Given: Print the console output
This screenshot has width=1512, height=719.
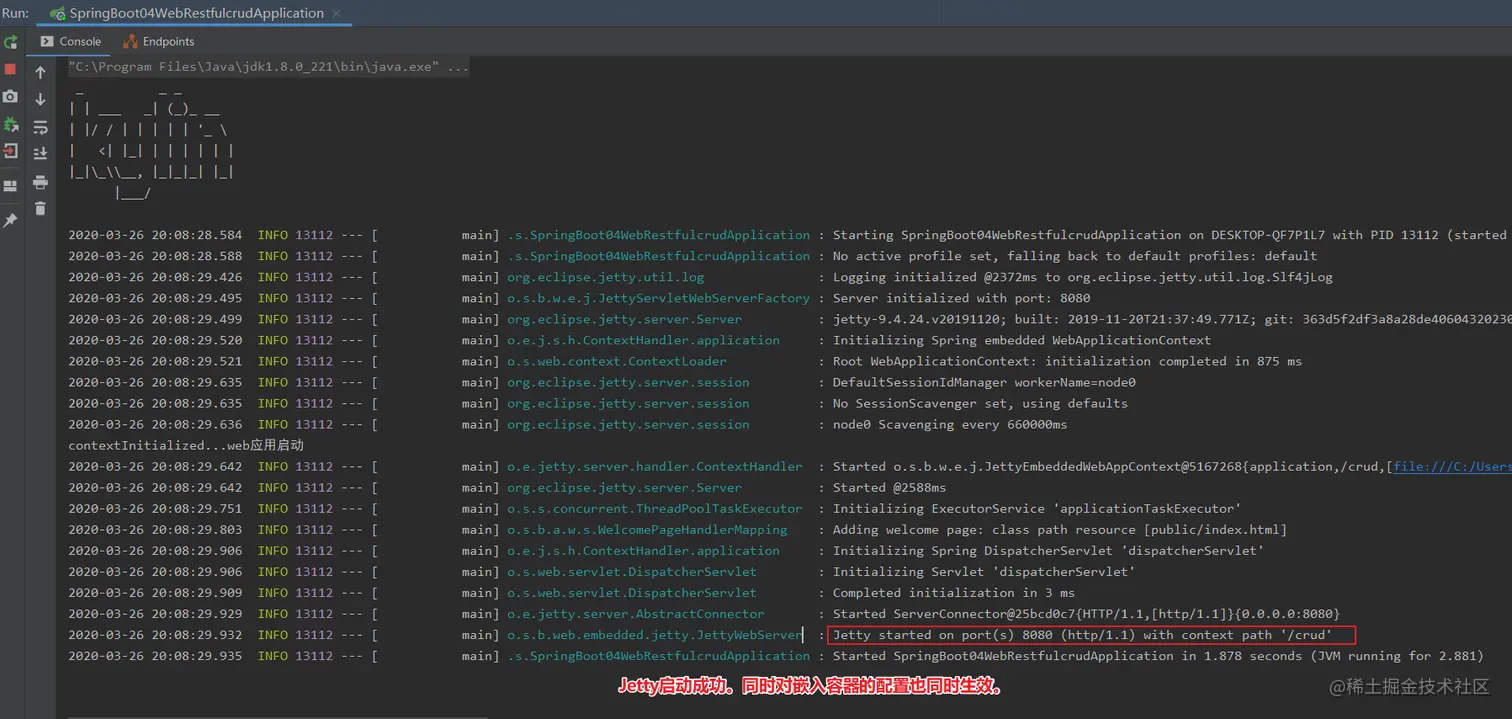Looking at the screenshot, I should [40, 182].
